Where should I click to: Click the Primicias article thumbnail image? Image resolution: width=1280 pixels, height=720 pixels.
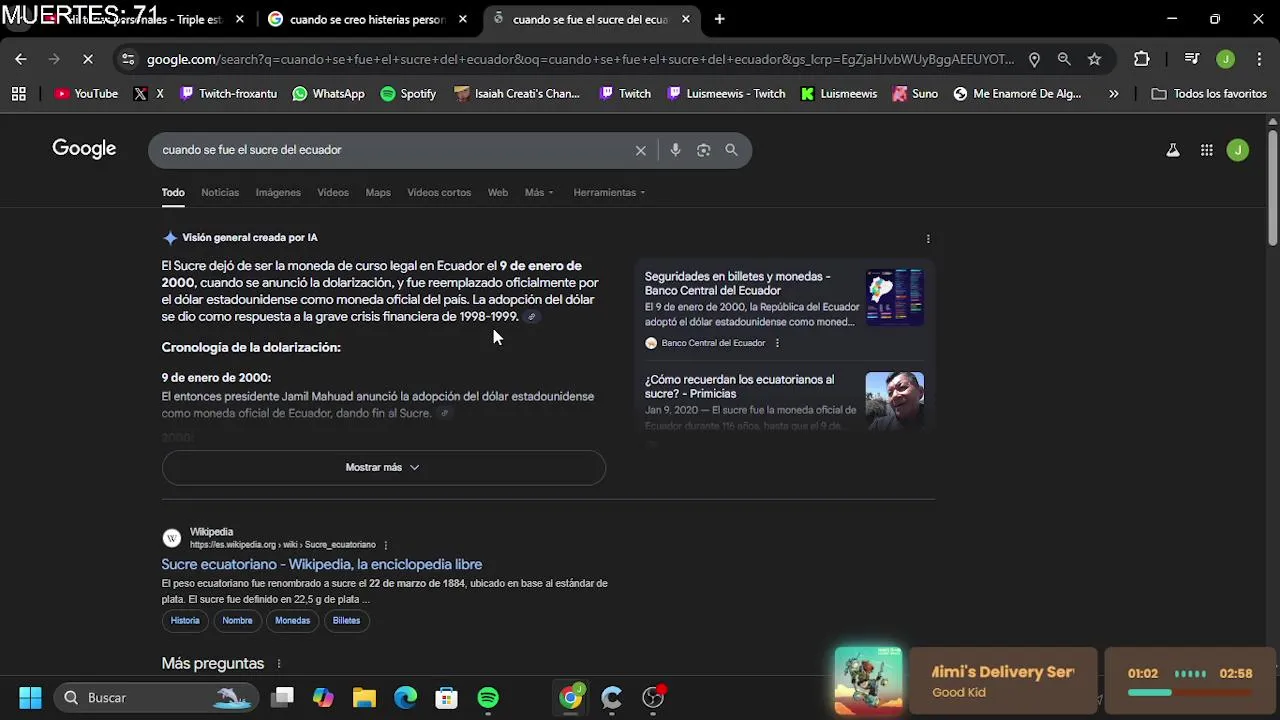pyautogui.click(x=895, y=400)
